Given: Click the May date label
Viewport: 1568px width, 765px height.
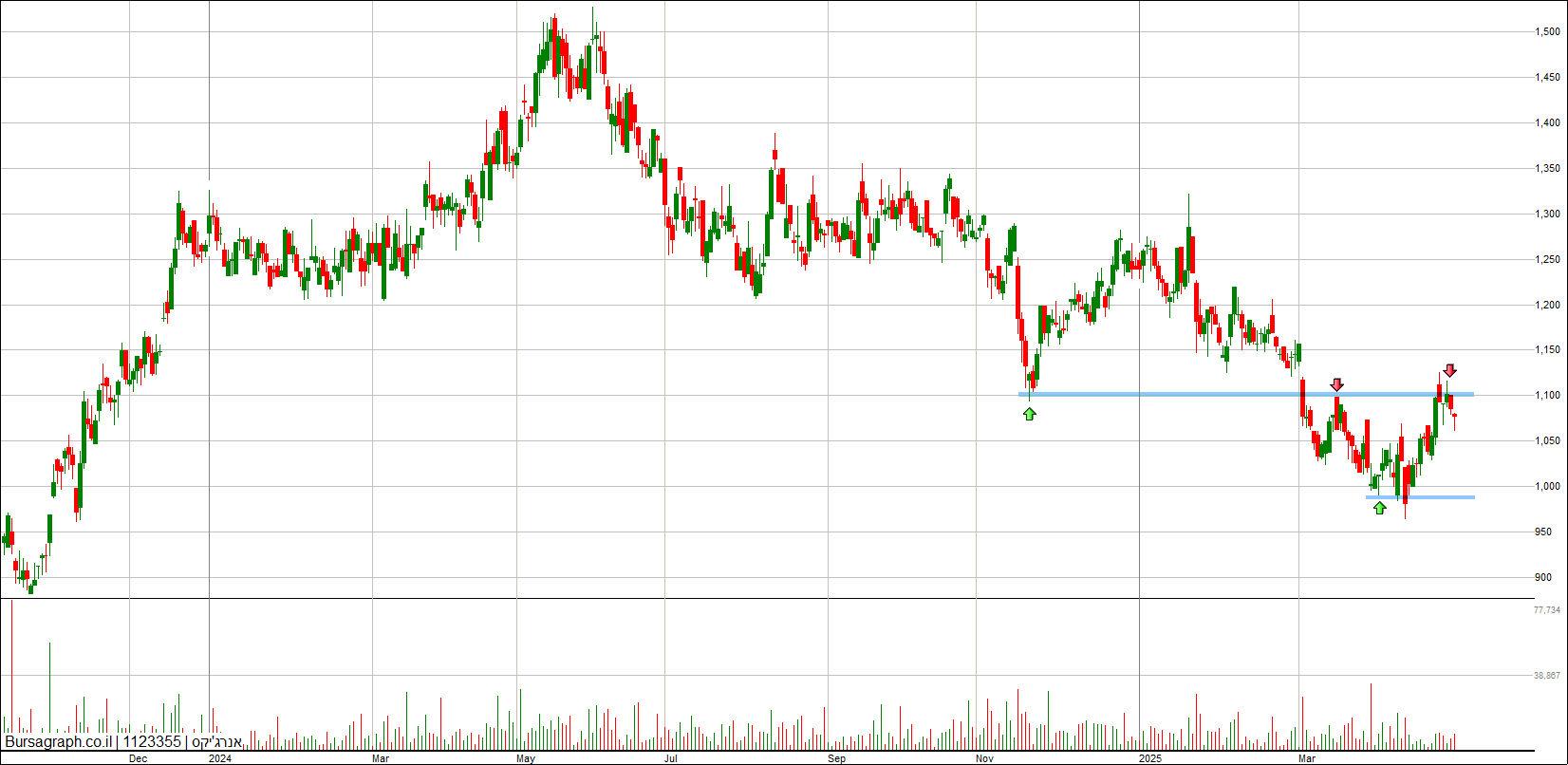Looking at the screenshot, I should click(526, 758).
